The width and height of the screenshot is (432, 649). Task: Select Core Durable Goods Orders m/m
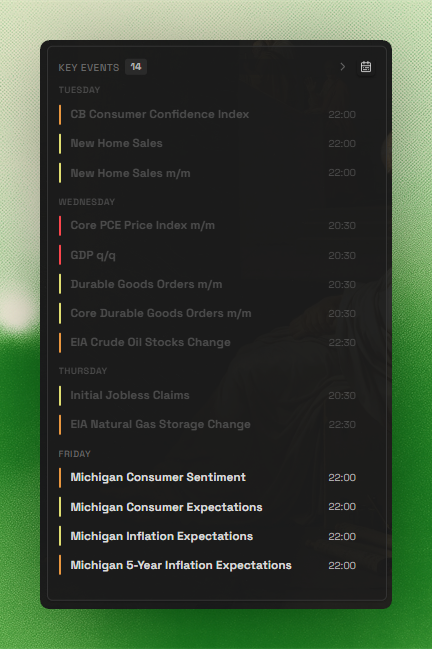pyautogui.click(x=208, y=313)
